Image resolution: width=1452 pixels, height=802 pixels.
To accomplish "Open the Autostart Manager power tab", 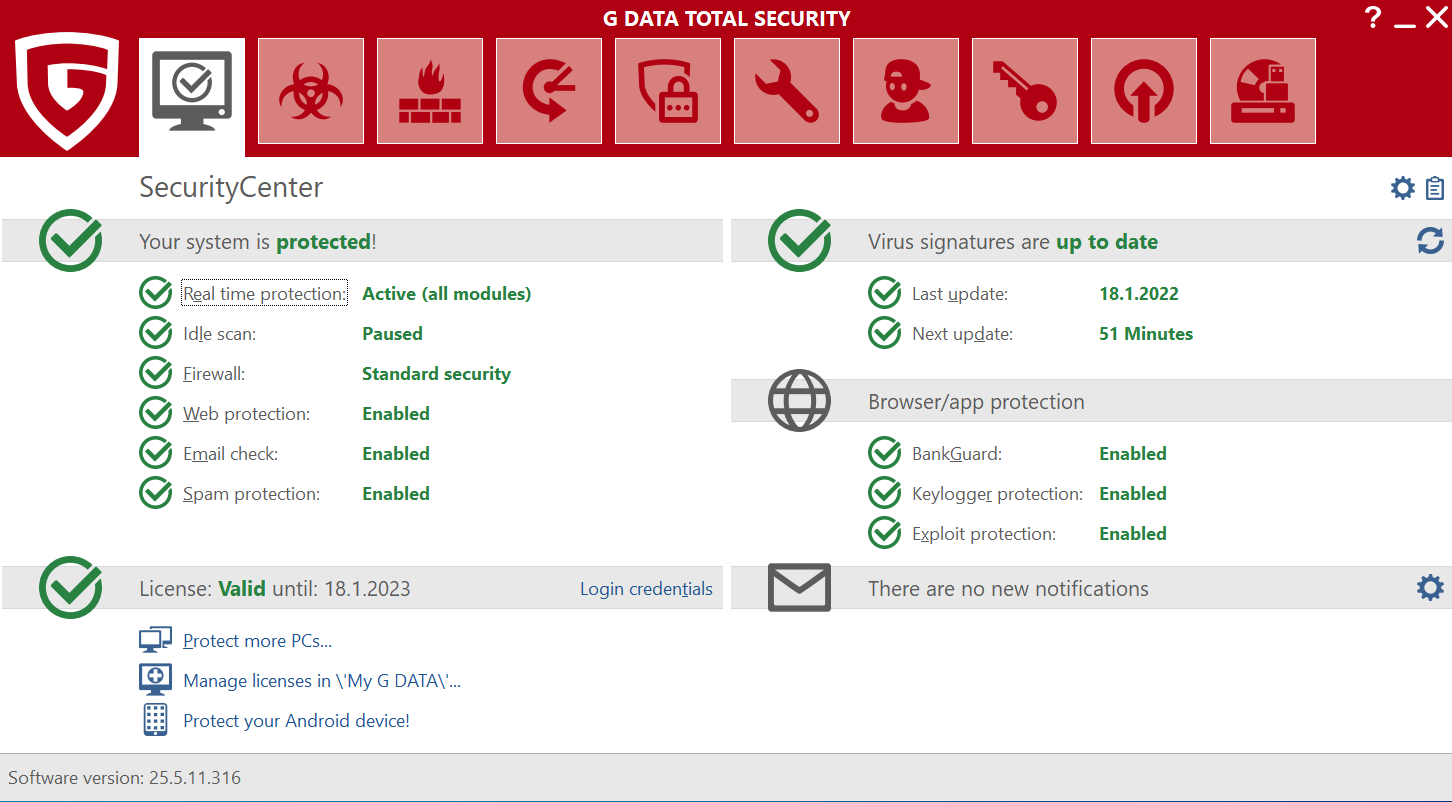I will click(x=1144, y=91).
